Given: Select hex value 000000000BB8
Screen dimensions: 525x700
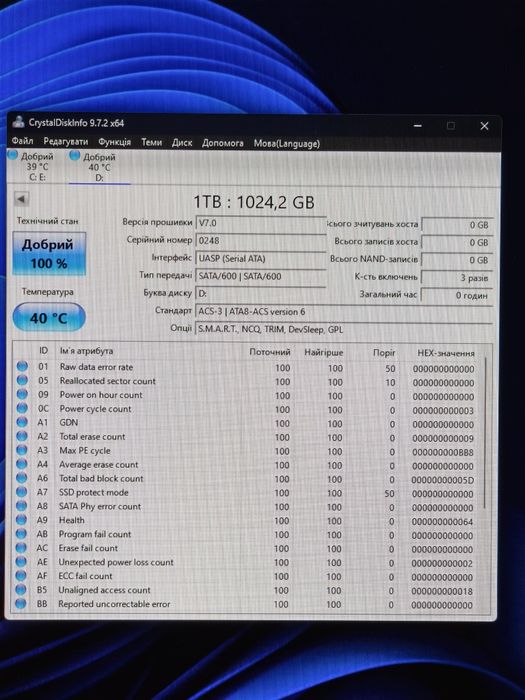Looking at the screenshot, I should click(443, 452).
